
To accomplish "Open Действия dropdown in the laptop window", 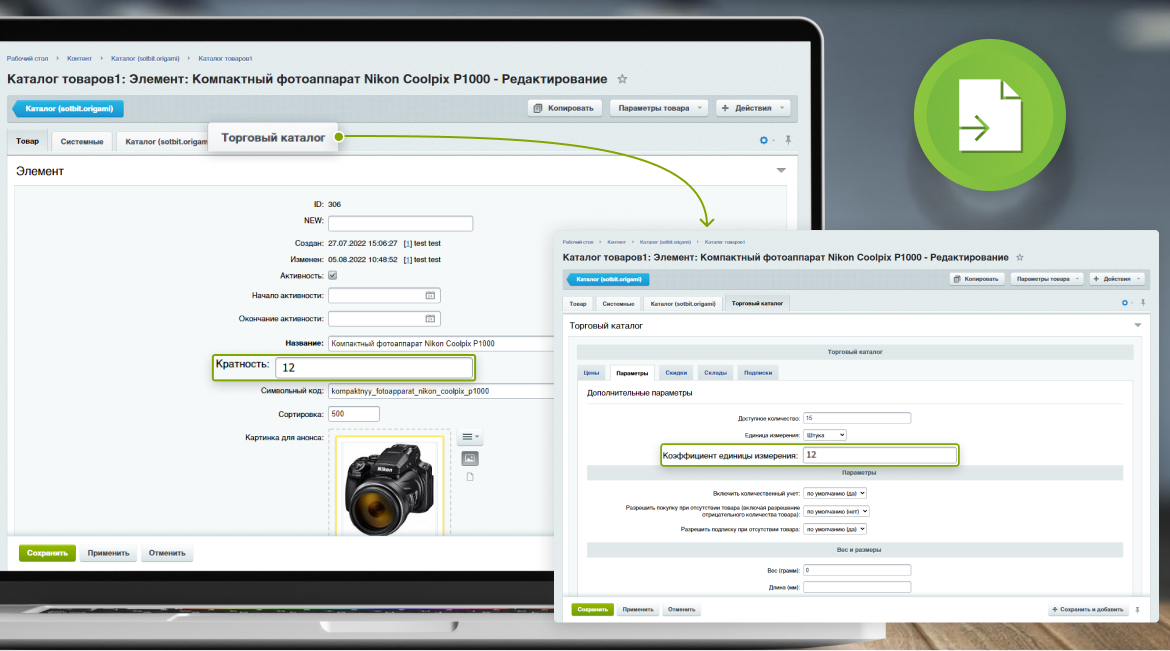I will 753,108.
